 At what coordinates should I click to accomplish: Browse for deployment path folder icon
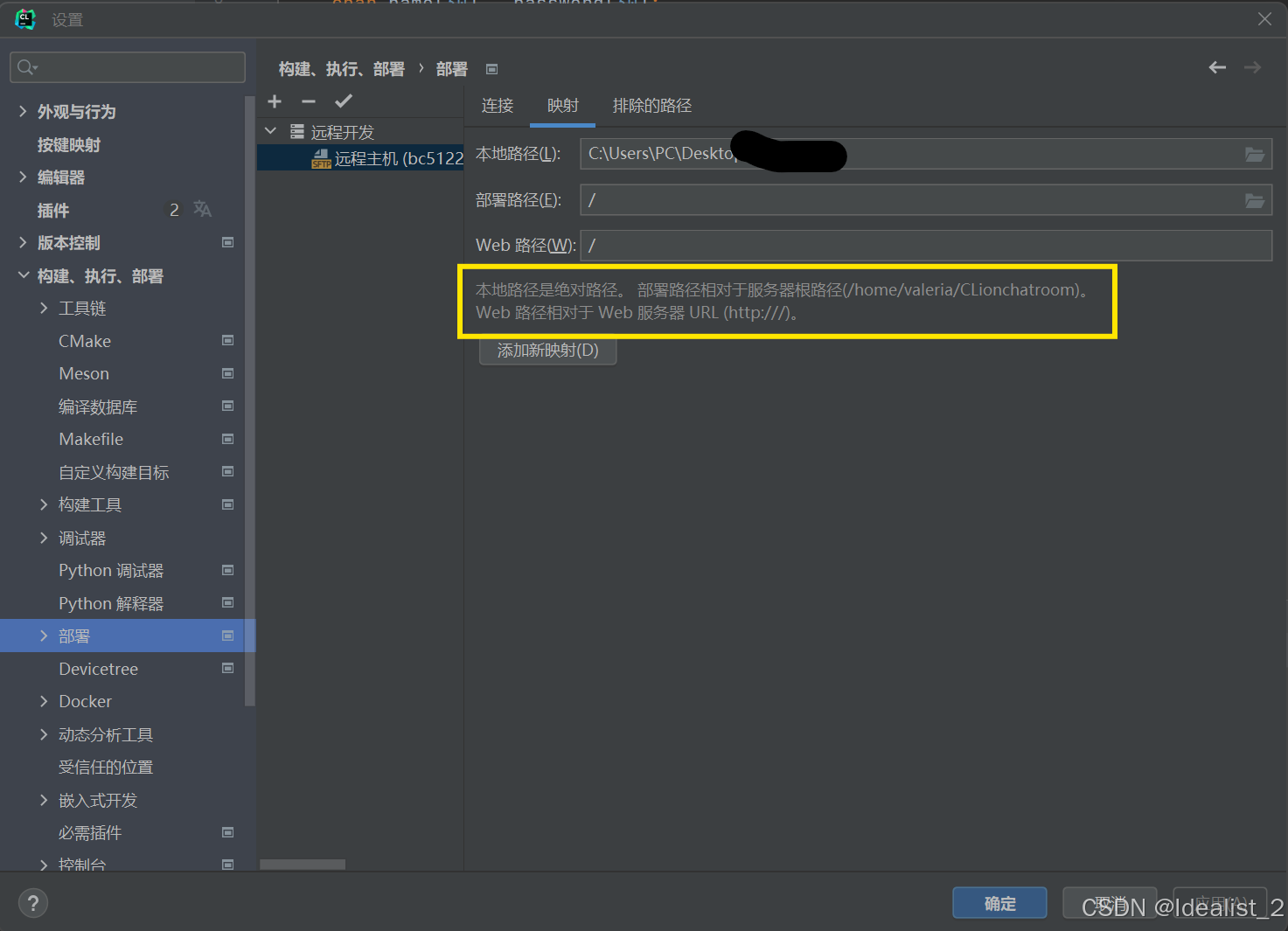tap(1255, 200)
